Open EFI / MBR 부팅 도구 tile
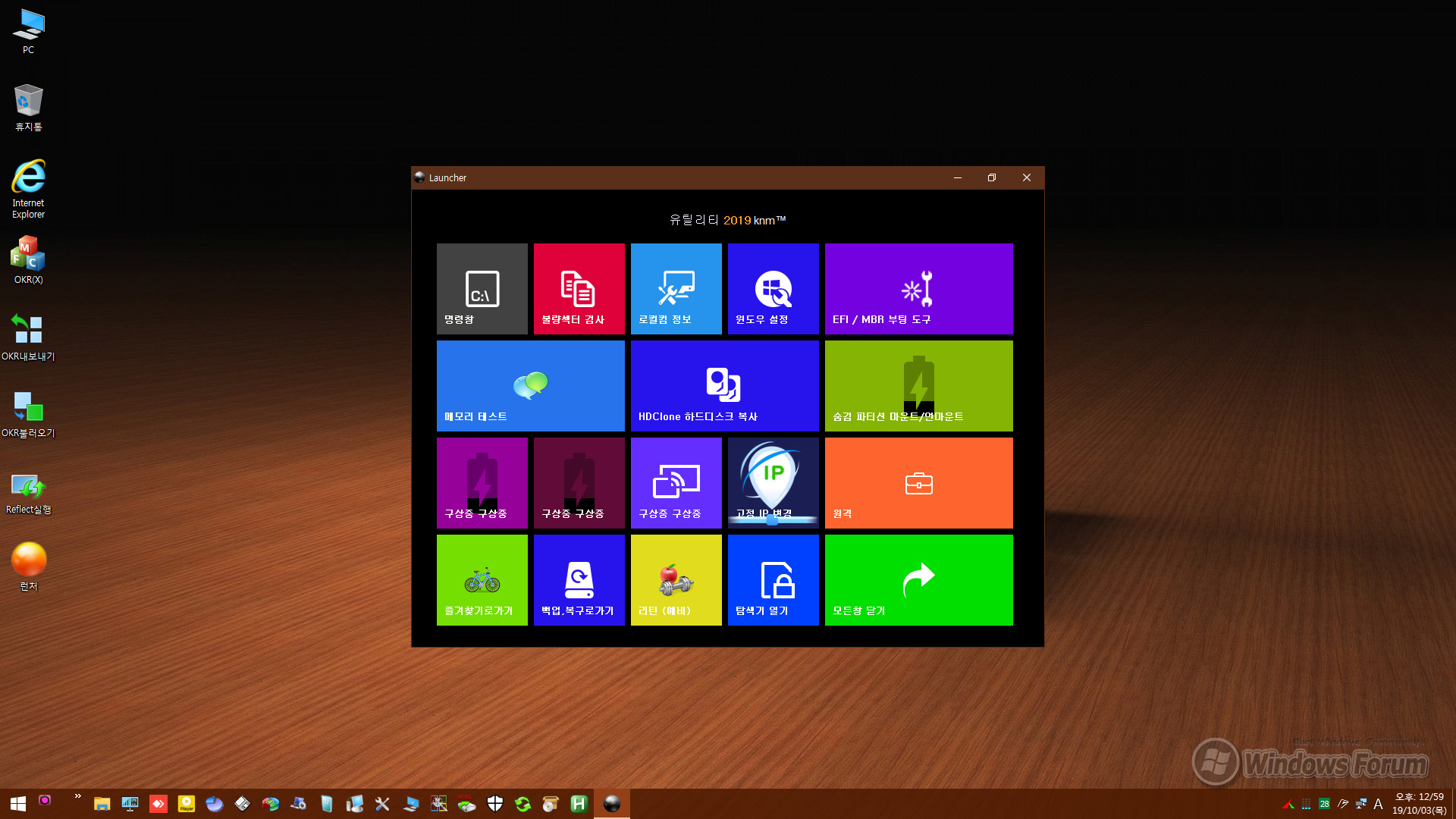Viewport: 1456px width, 819px height. [918, 289]
